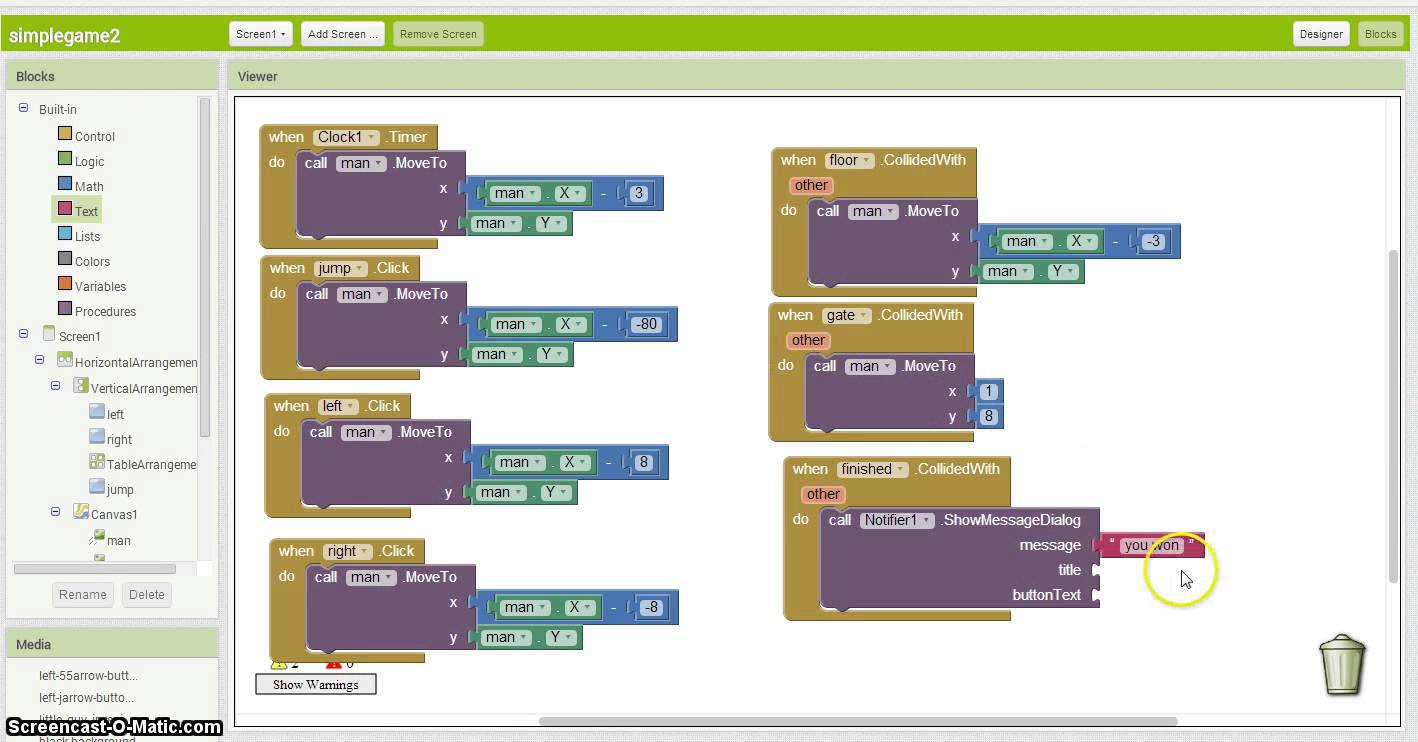Click the trash can to delete blocks
1418x742 pixels.
[1342, 665]
